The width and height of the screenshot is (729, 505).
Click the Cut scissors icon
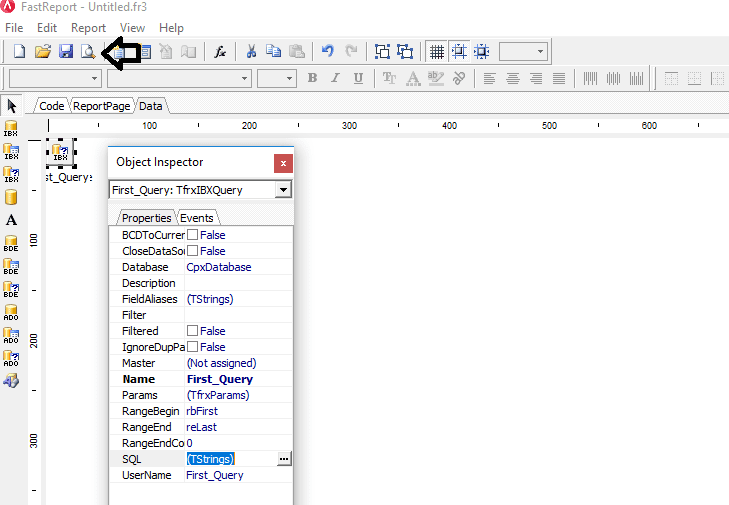251,51
